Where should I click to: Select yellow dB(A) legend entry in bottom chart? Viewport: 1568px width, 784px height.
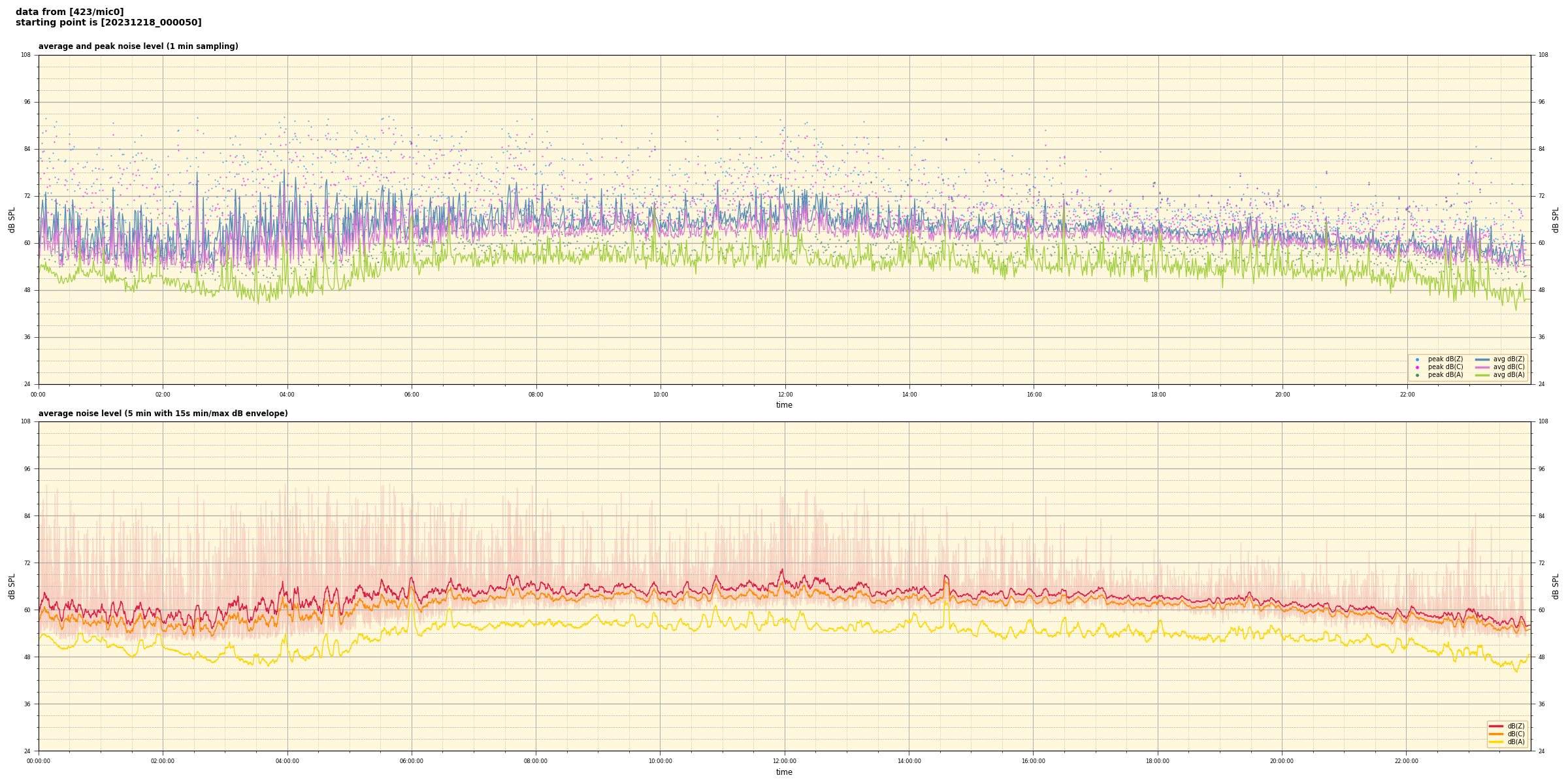click(1514, 742)
